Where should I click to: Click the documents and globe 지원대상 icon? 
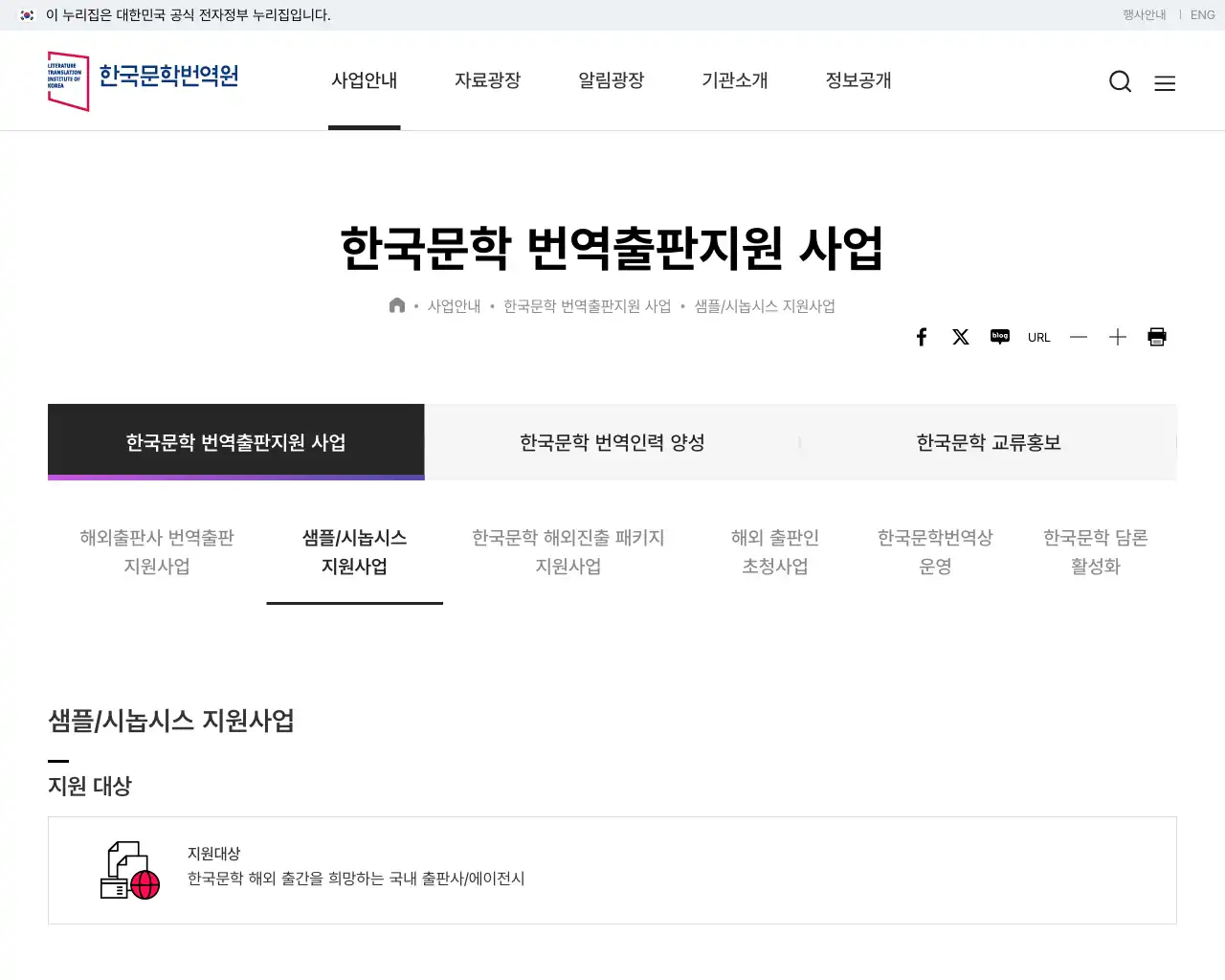pos(130,870)
